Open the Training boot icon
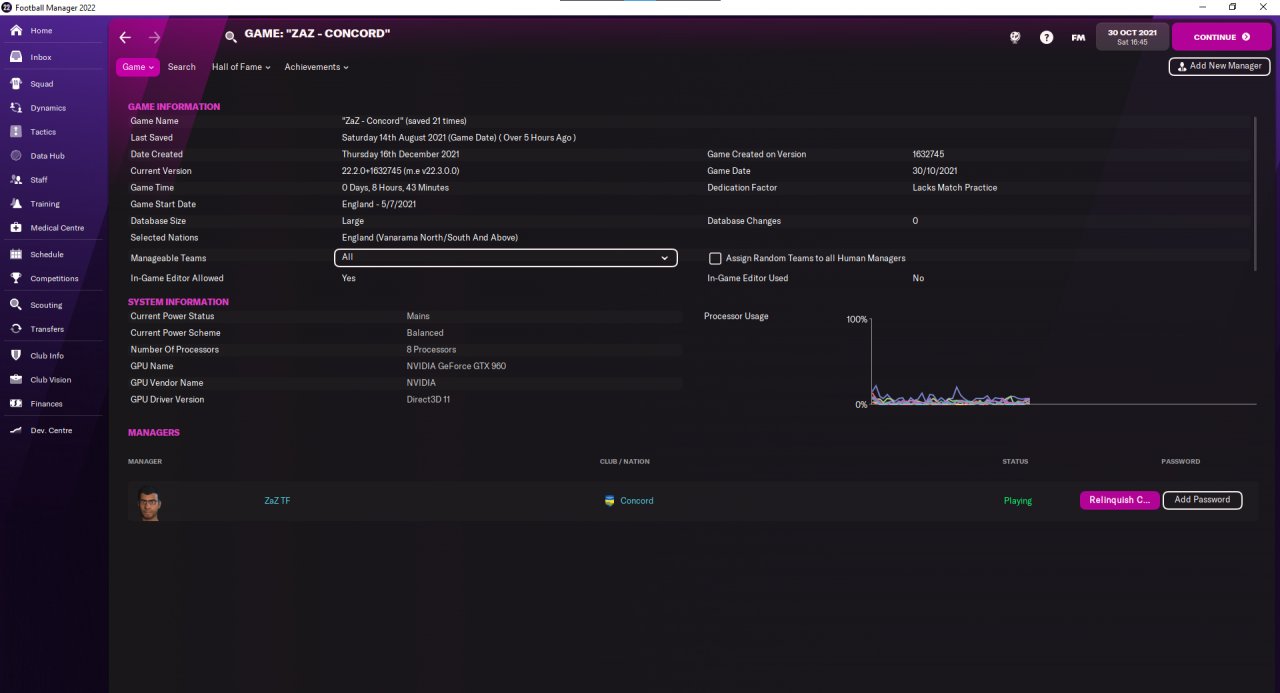Image resolution: width=1280 pixels, height=693 pixels. 16,204
